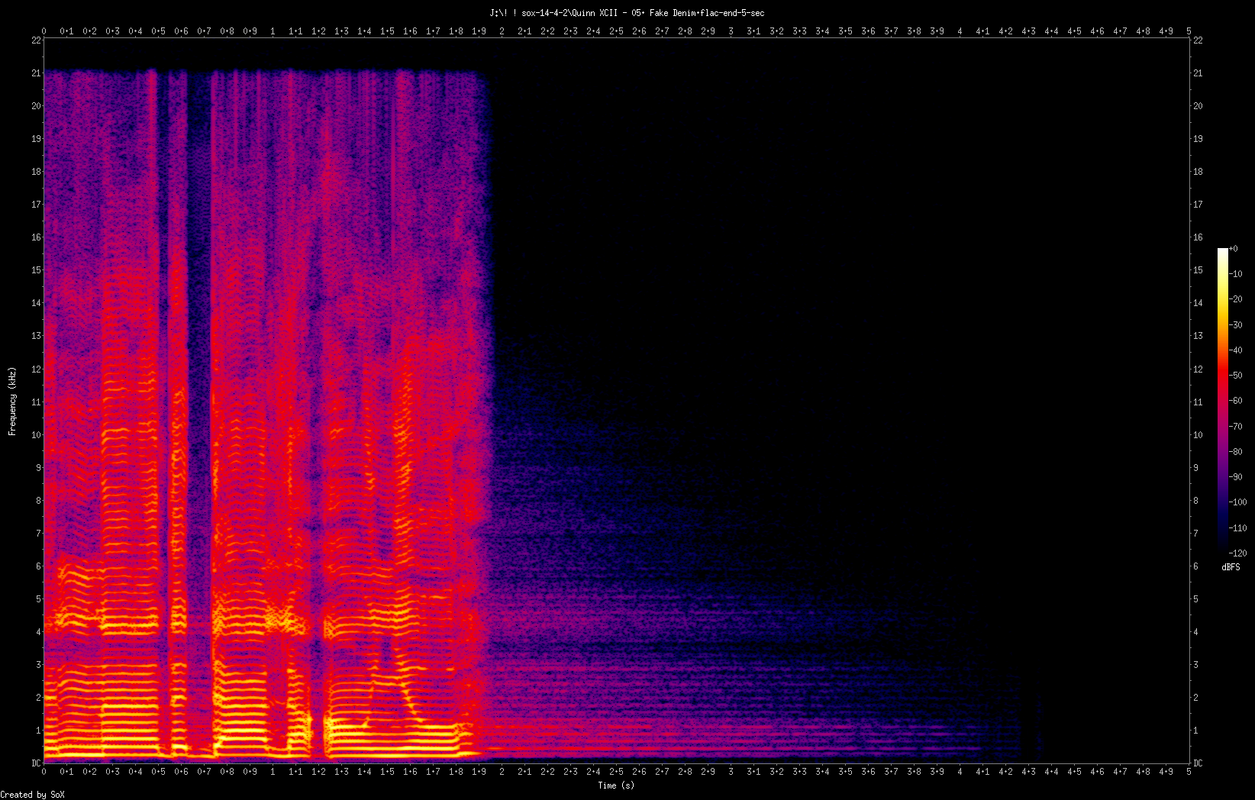Viewport: 1255px width, 800px height.
Task: Click the "Time (s)" axis label
Action: 616,785
